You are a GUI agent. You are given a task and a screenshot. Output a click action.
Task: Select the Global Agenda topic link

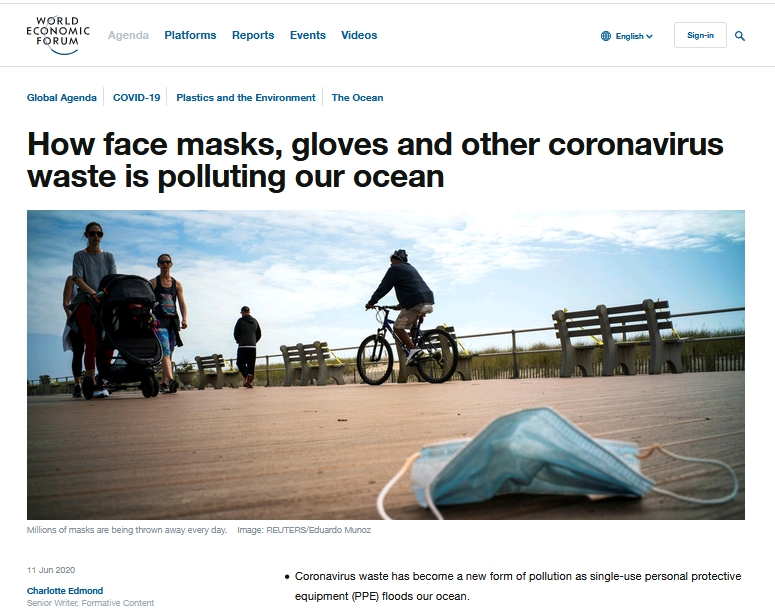coord(62,97)
